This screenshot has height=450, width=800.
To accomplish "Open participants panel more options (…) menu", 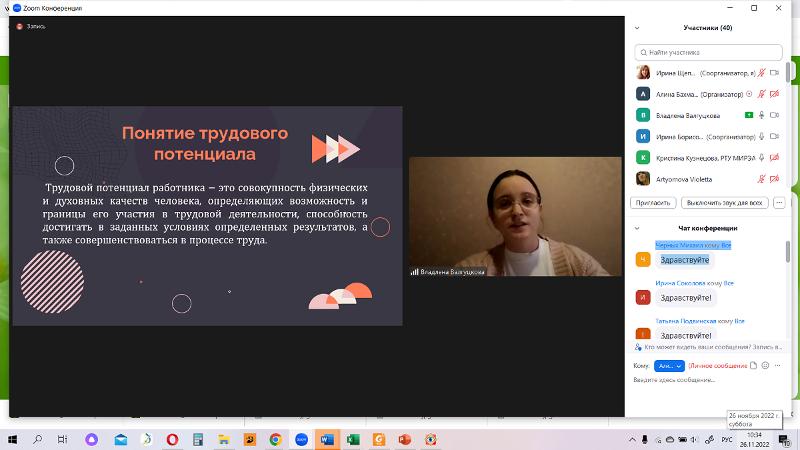I will (779, 202).
